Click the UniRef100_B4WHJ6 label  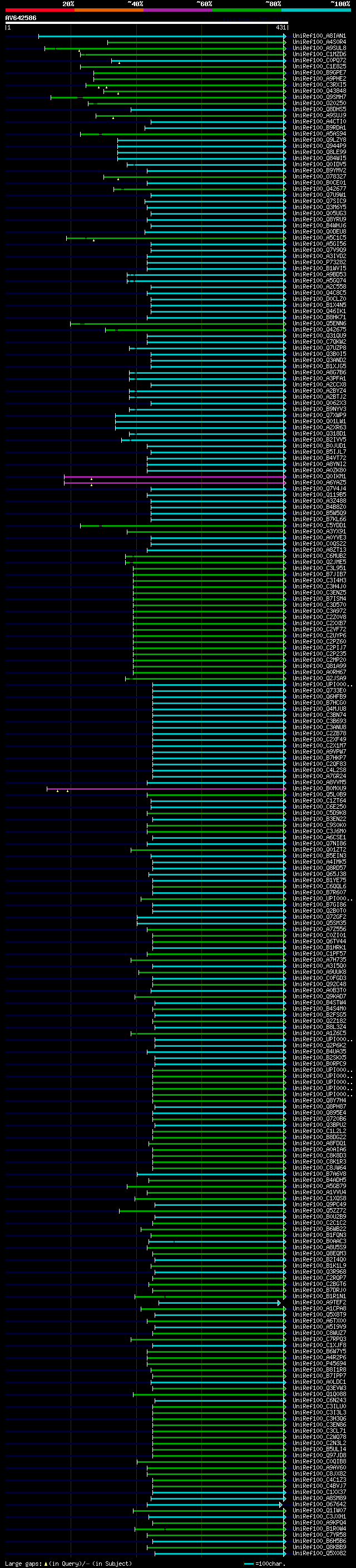click(319, 225)
